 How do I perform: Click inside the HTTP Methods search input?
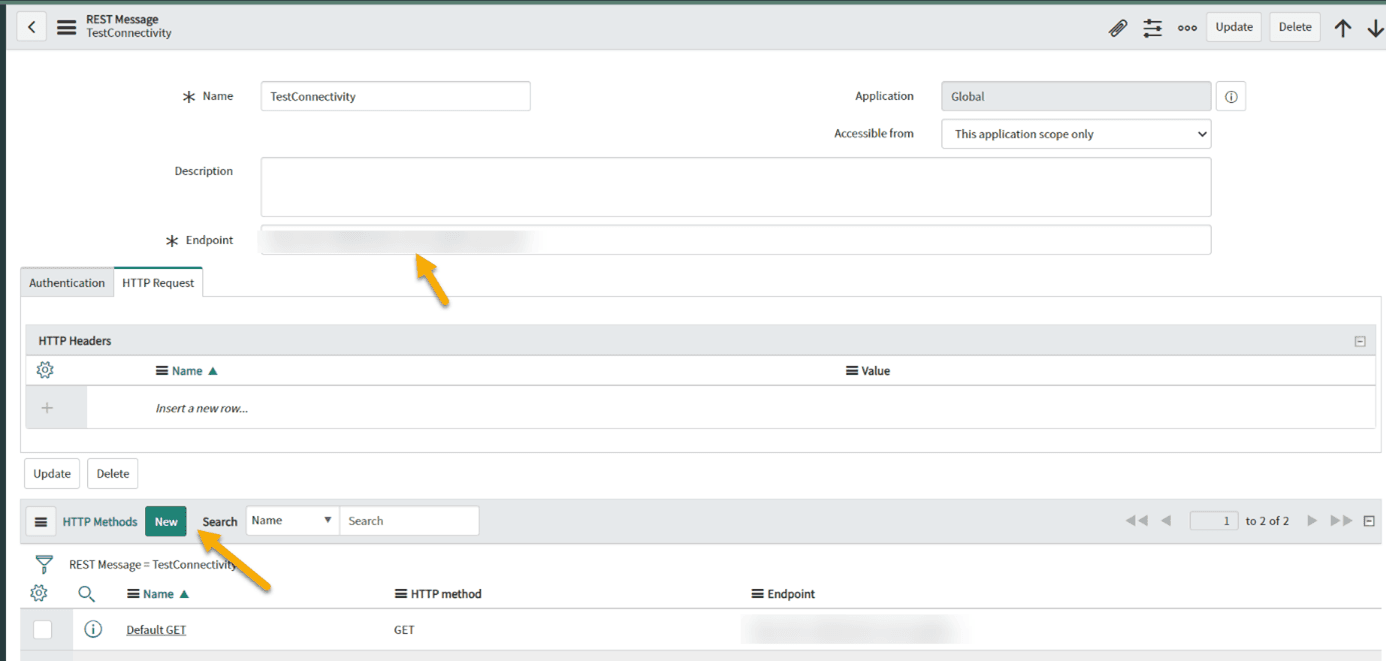click(x=409, y=520)
